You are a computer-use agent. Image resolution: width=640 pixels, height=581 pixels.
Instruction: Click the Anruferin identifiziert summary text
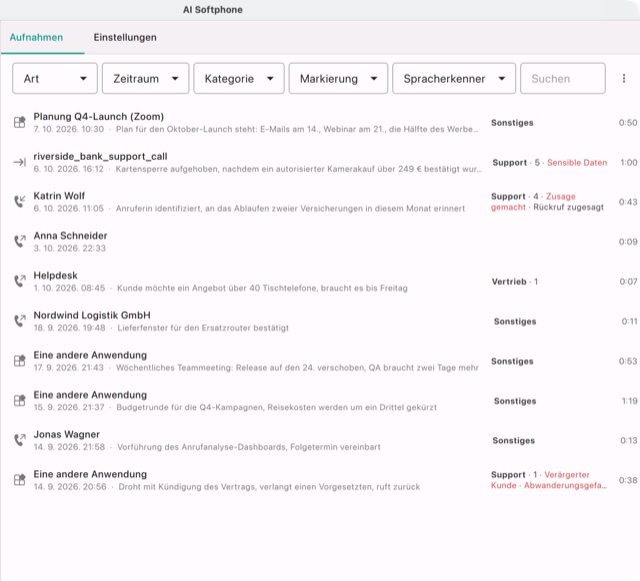tap(290, 209)
